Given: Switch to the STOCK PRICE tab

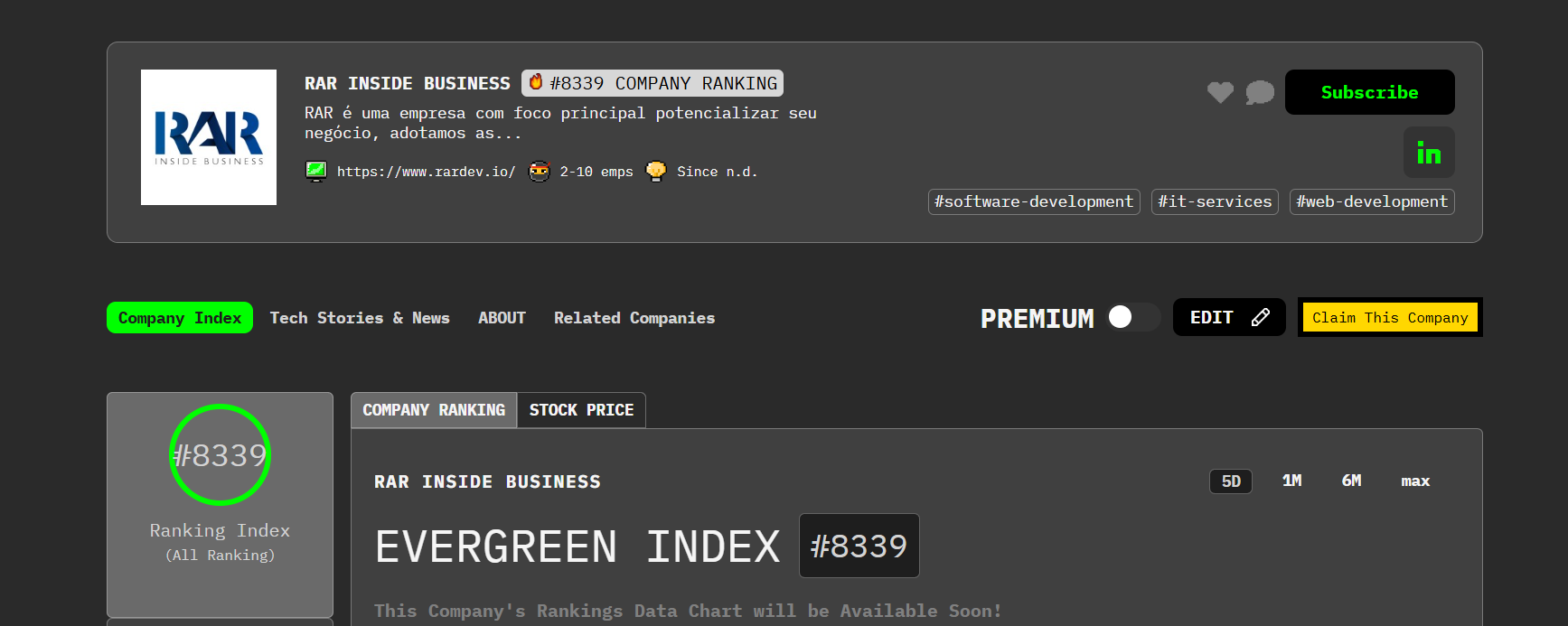Looking at the screenshot, I should [581, 410].
